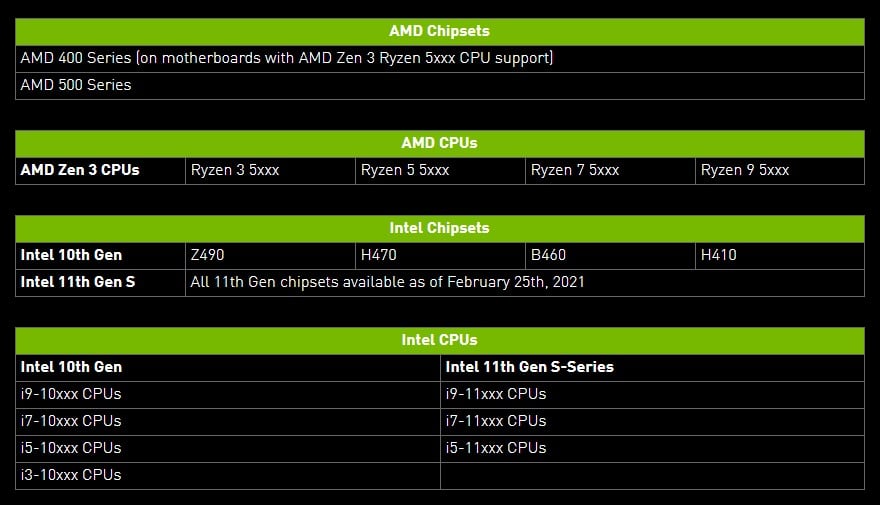
Task: Click the AMD CPUs green header
Action: 439,144
